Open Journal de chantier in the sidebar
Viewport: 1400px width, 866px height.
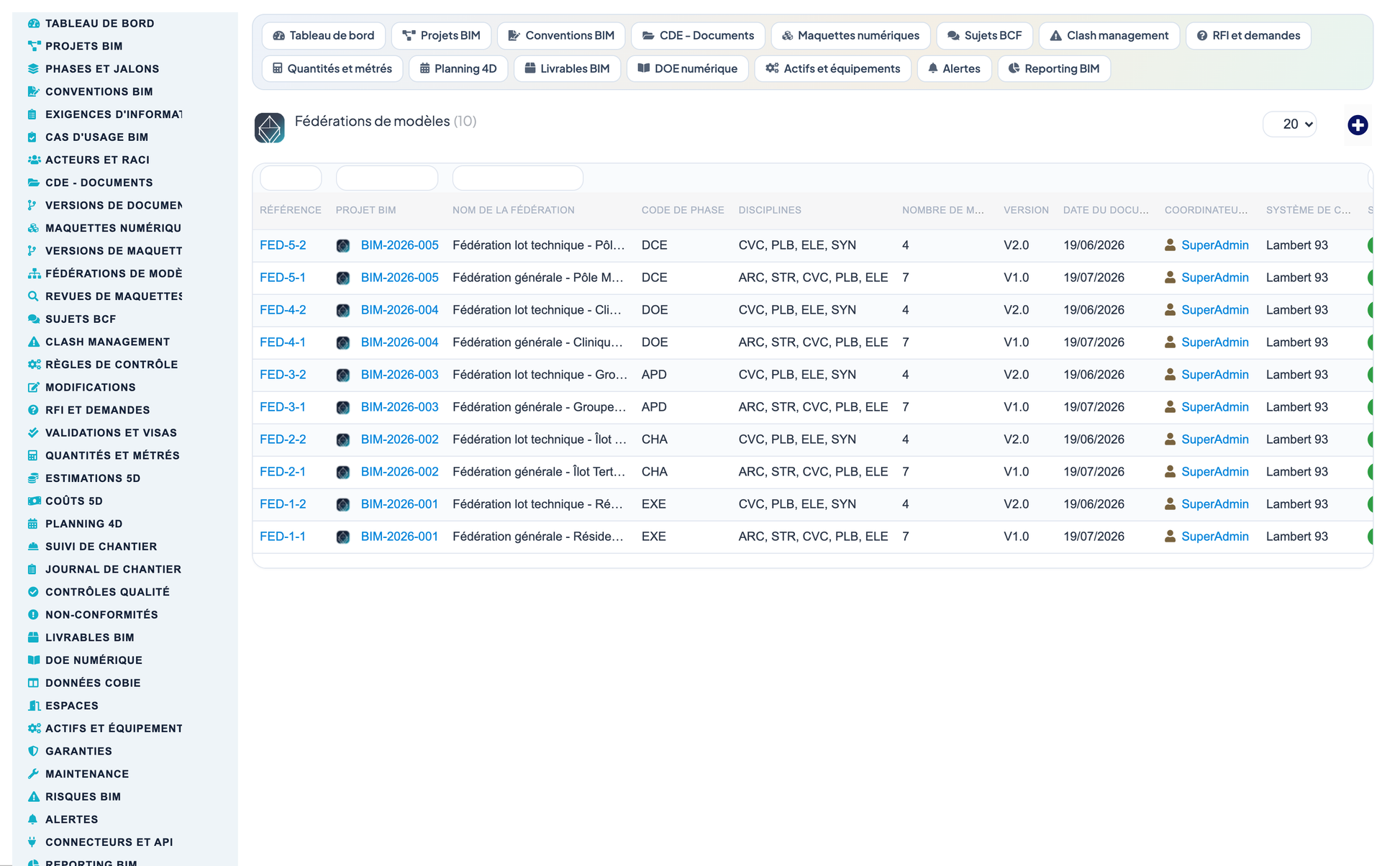(113, 569)
